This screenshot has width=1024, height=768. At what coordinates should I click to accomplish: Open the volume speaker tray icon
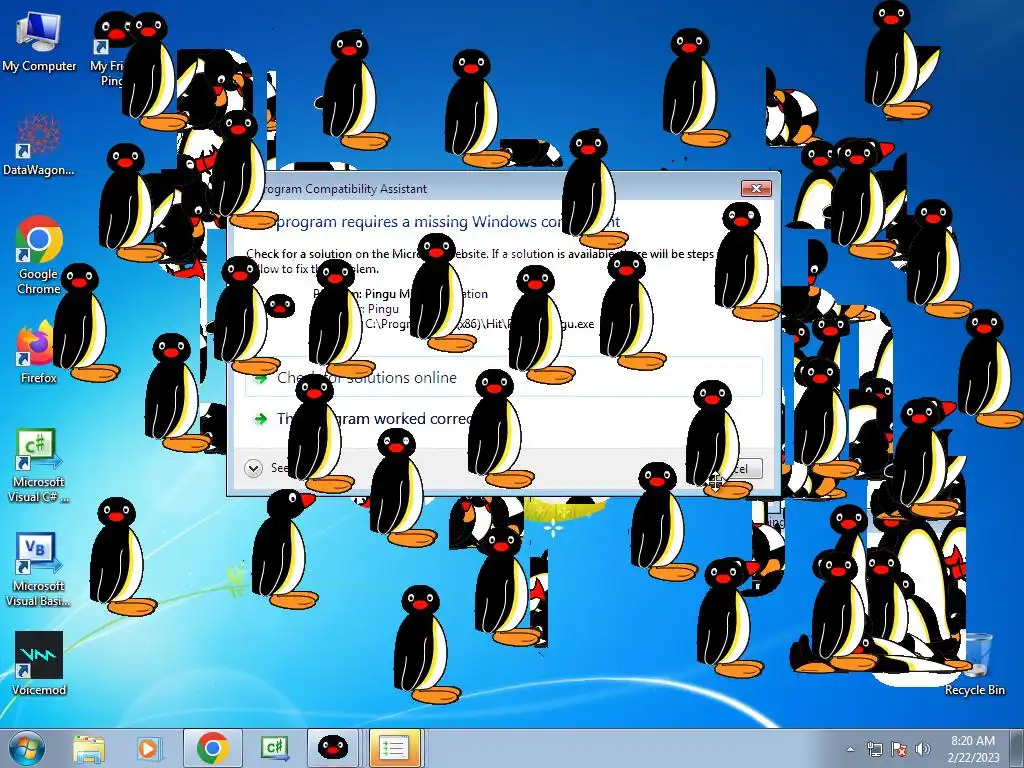[922, 749]
